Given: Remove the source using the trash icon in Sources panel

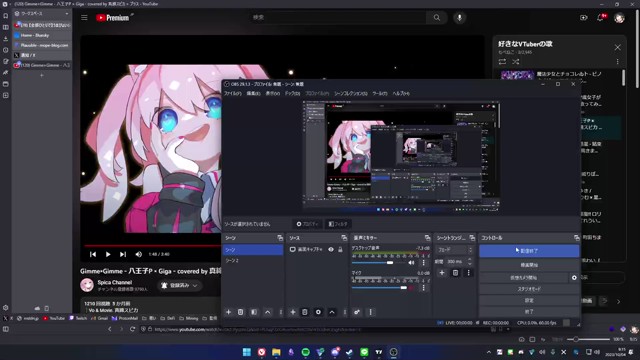Looking at the screenshot, I should (304, 312).
